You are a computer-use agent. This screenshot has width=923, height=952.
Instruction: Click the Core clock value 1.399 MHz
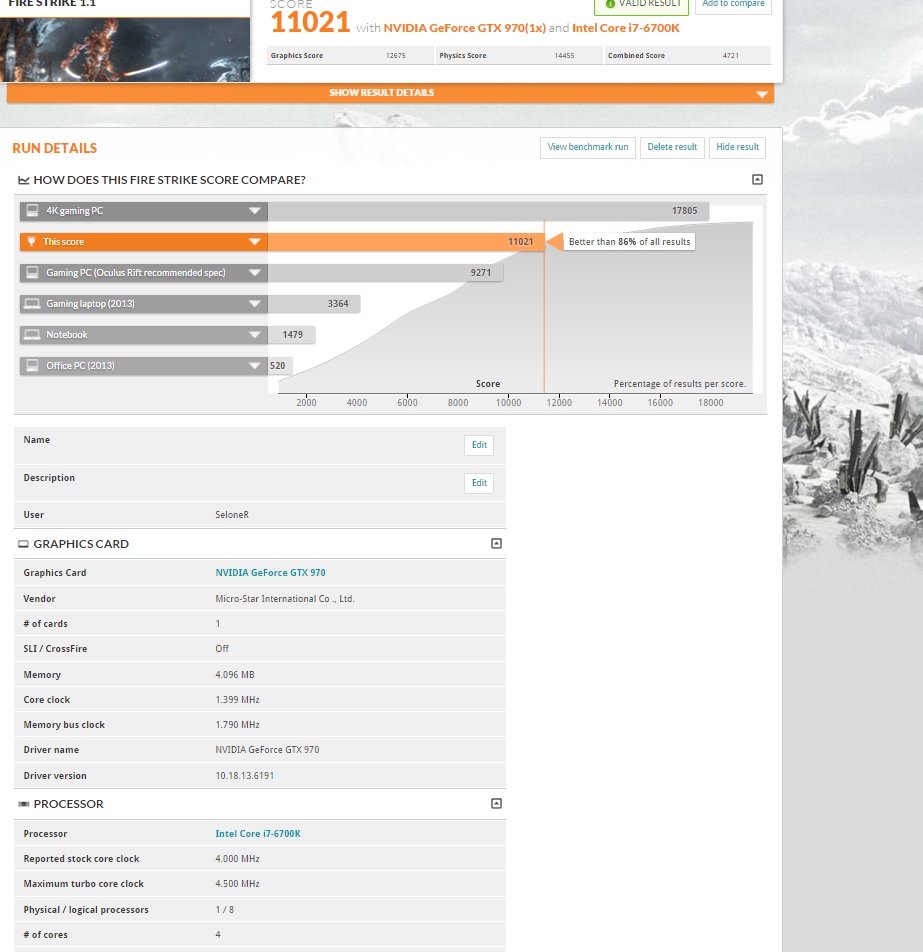pos(237,700)
